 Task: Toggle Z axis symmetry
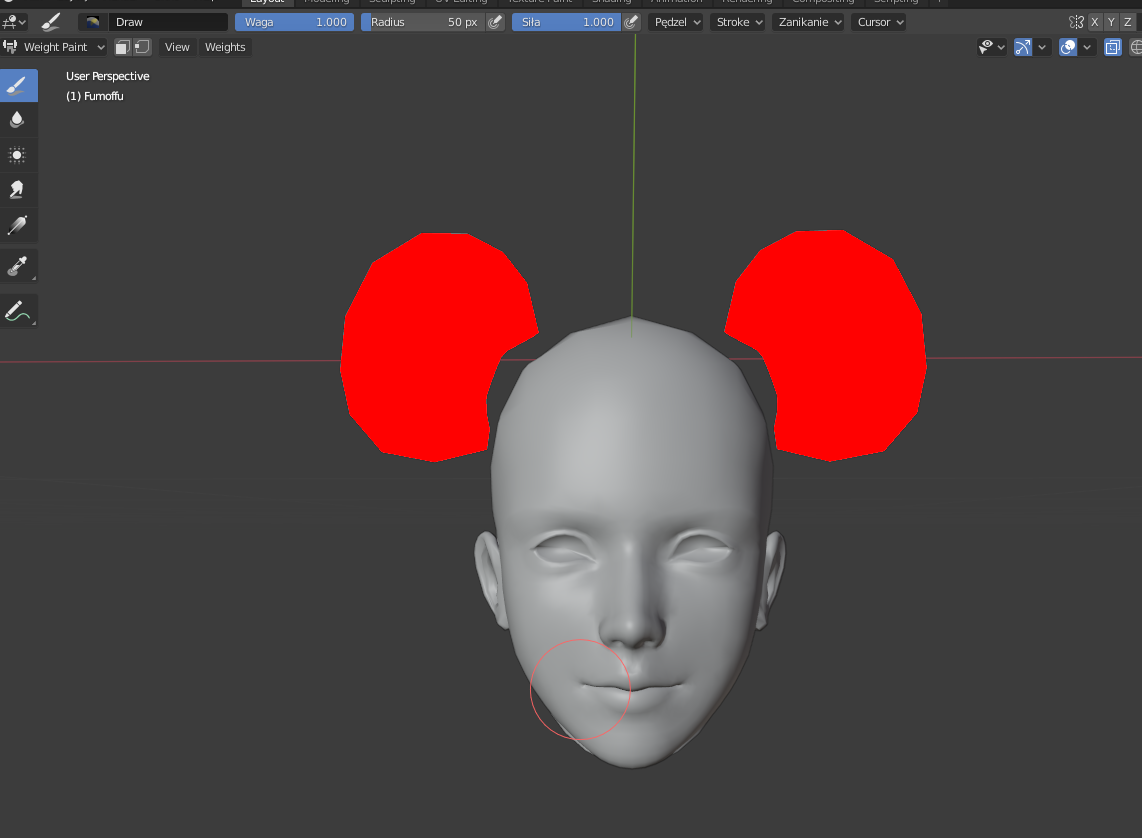(x=1127, y=22)
